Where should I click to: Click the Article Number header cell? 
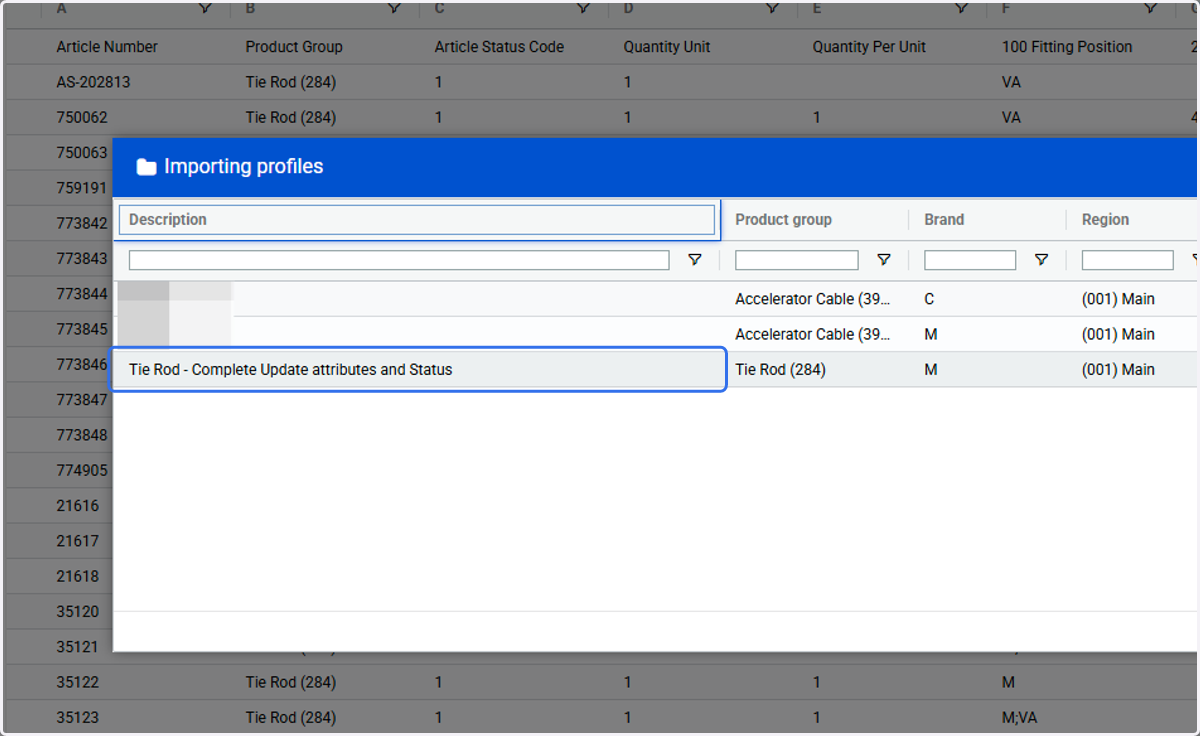[x=107, y=47]
